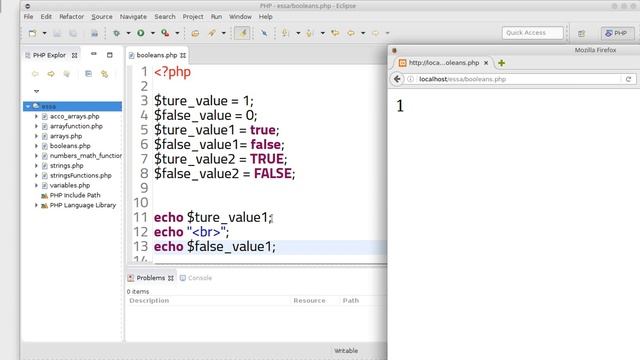Open the Help menu
The image size is (640, 360).
point(265,17)
